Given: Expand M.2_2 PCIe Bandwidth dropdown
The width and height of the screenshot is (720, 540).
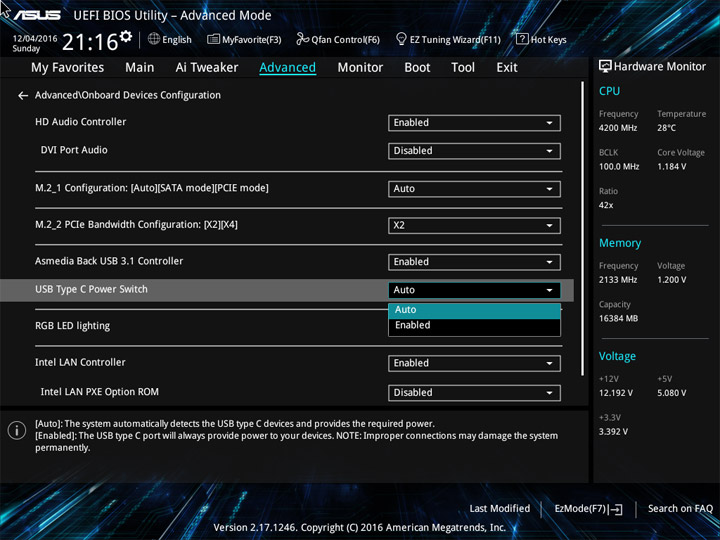Looking at the screenshot, I should coord(474,226).
